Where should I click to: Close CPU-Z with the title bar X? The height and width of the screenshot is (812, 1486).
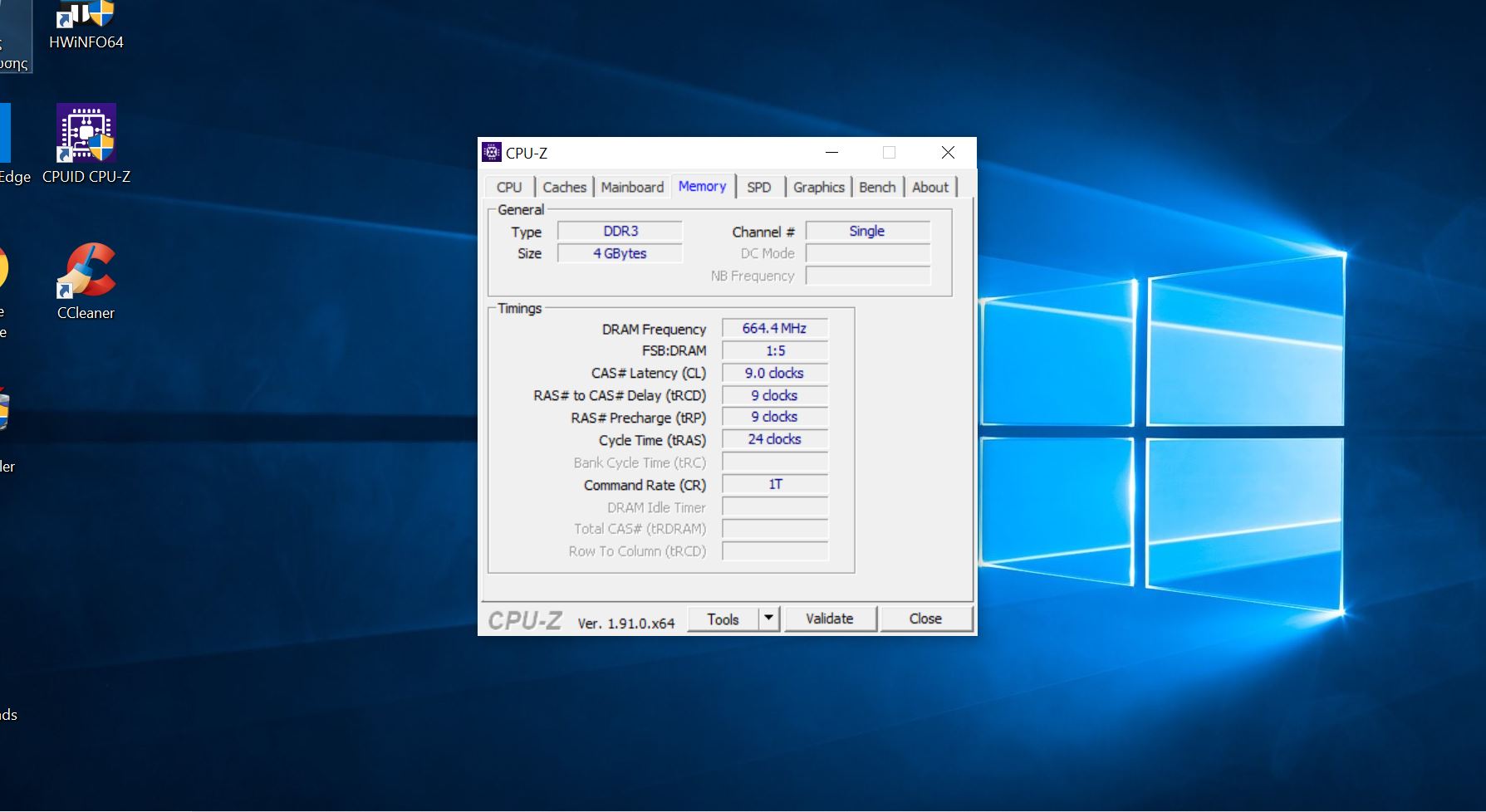tap(948, 152)
